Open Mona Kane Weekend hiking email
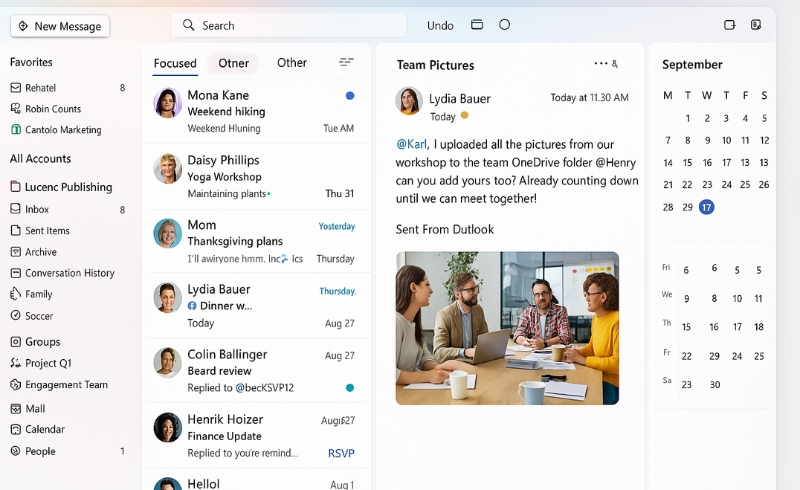Viewport: 800px width, 490px height. [x=257, y=111]
